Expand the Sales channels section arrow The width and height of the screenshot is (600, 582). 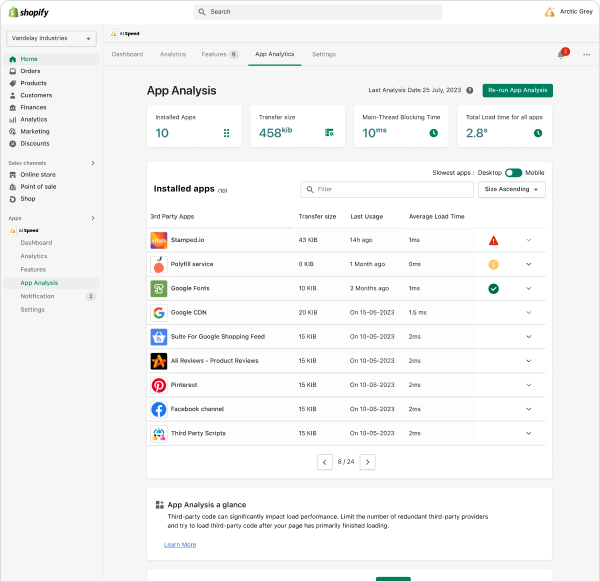93,163
